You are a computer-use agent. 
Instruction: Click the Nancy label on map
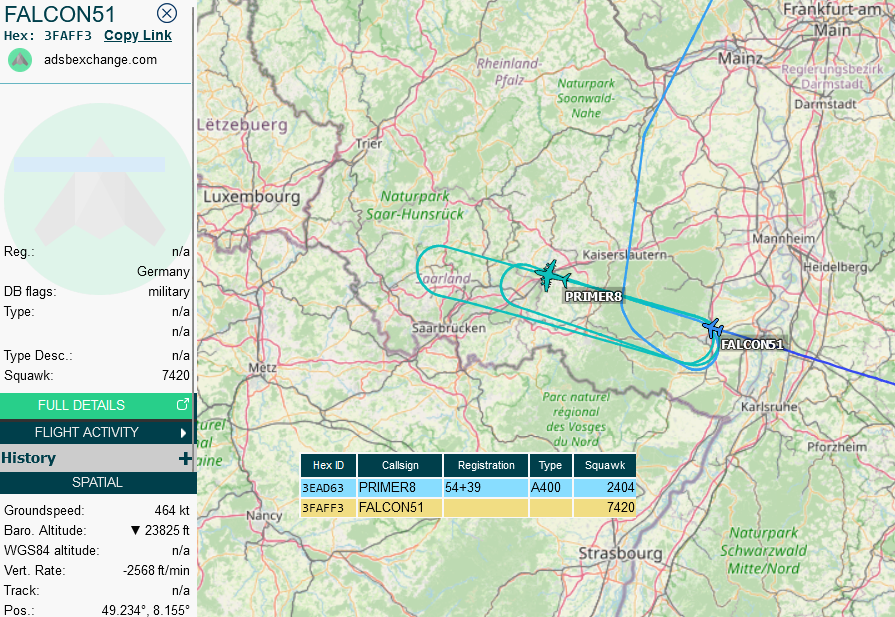tap(264, 515)
